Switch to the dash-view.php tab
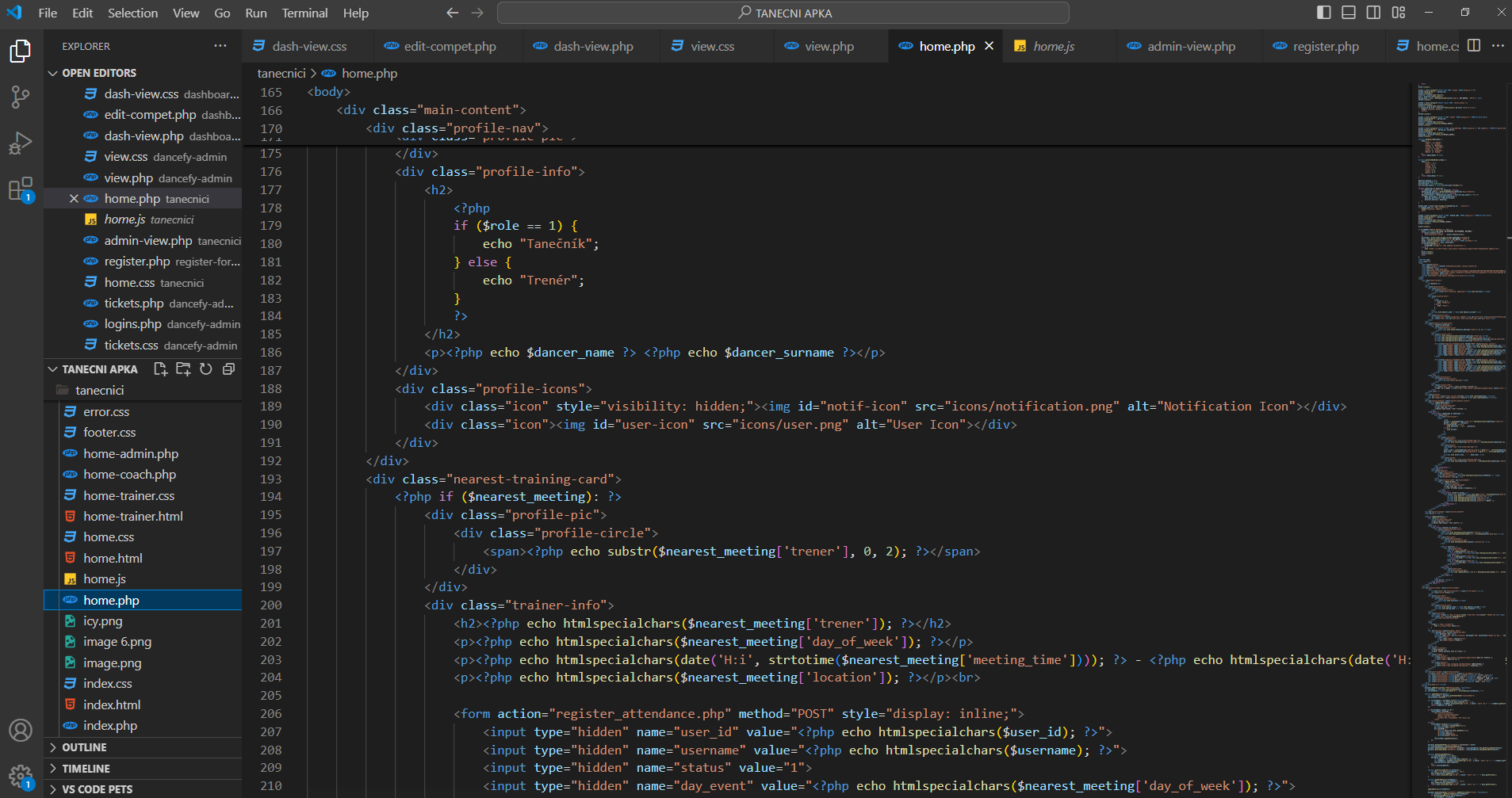The image size is (1512, 798). click(593, 46)
